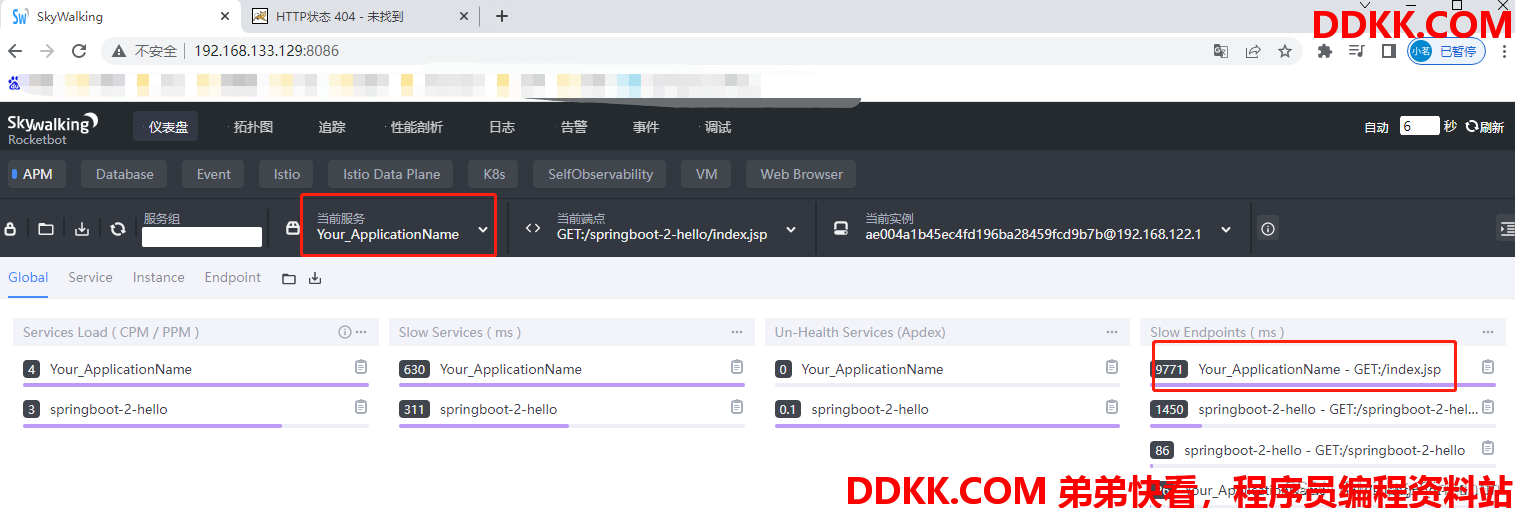The height and width of the screenshot is (508, 1515).
Task: Select the Istio Data Plane dashboard
Action: pos(391,174)
